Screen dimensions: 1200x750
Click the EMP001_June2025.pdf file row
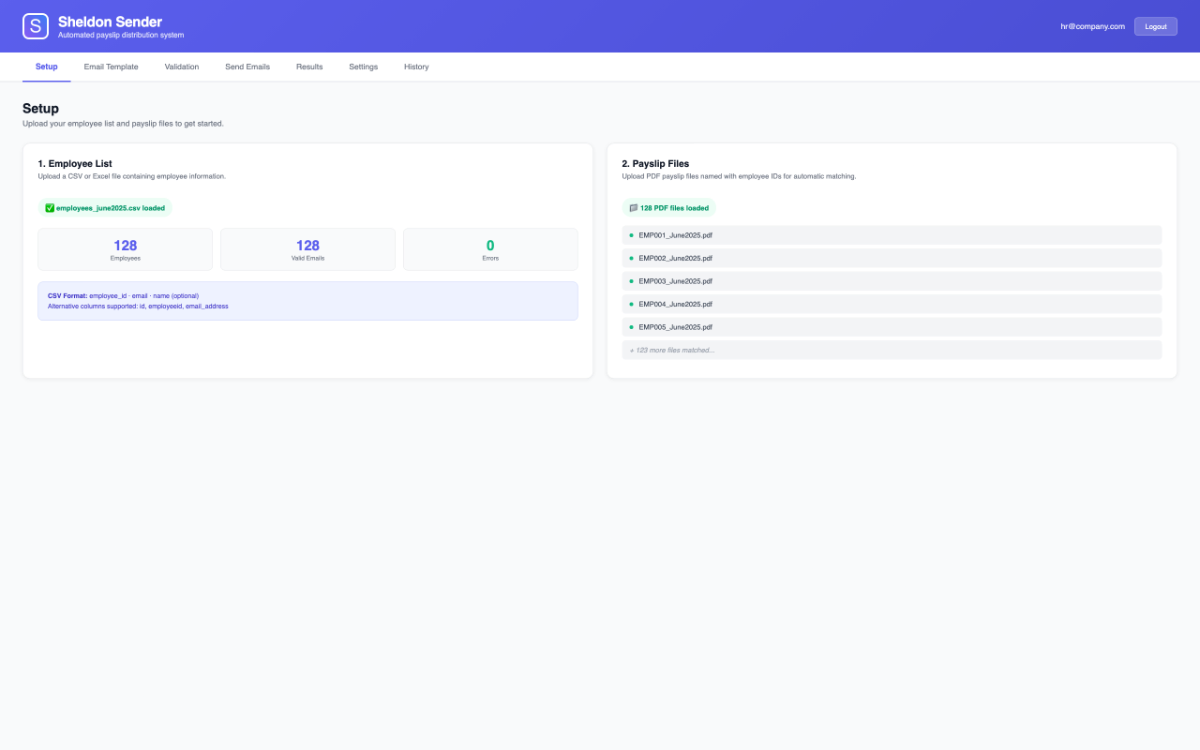pyautogui.click(x=892, y=235)
